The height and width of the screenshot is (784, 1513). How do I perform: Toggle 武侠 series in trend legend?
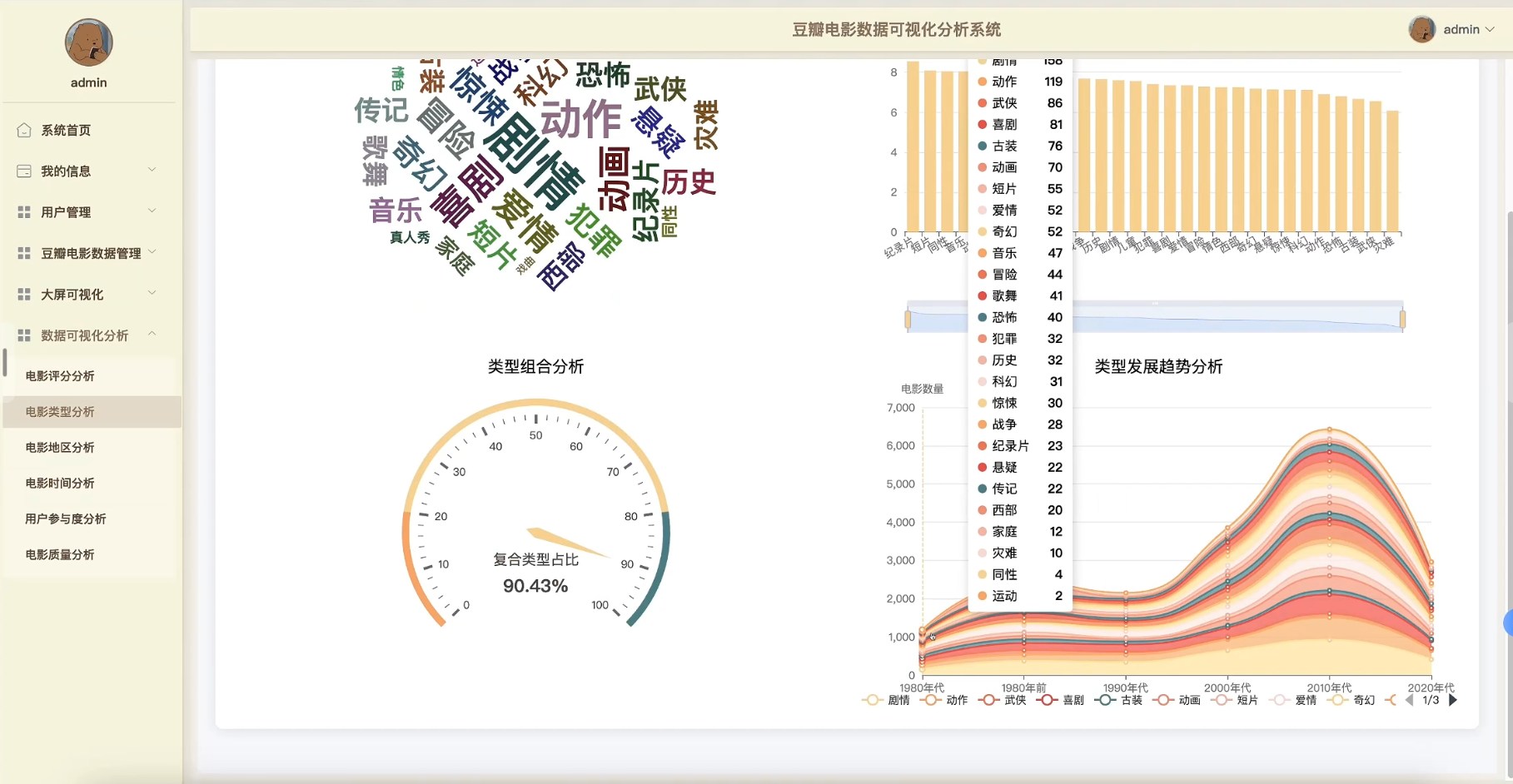[x=1003, y=700]
